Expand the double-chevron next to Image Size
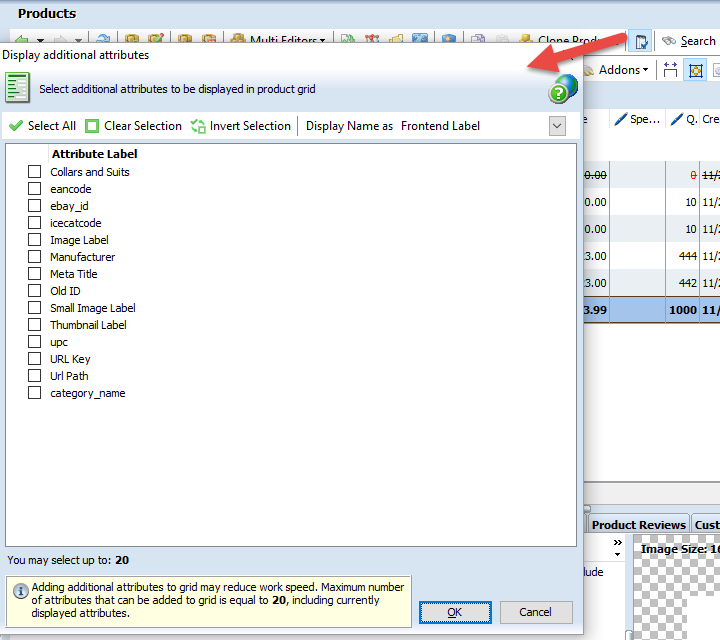 click(618, 543)
